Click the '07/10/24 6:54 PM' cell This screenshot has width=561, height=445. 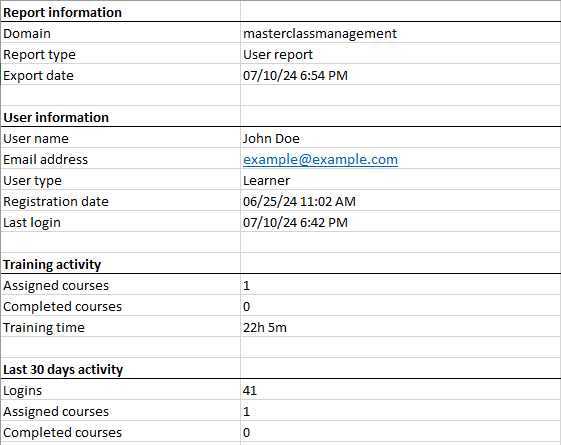401,75
